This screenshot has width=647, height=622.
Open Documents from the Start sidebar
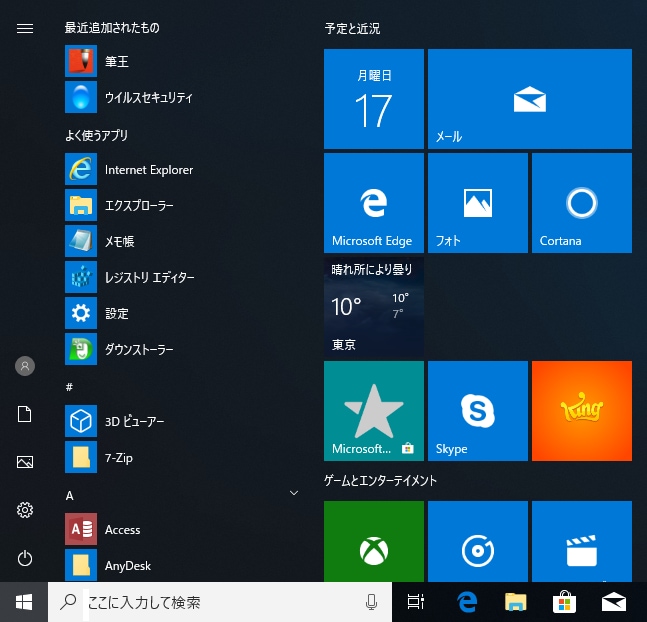25,414
